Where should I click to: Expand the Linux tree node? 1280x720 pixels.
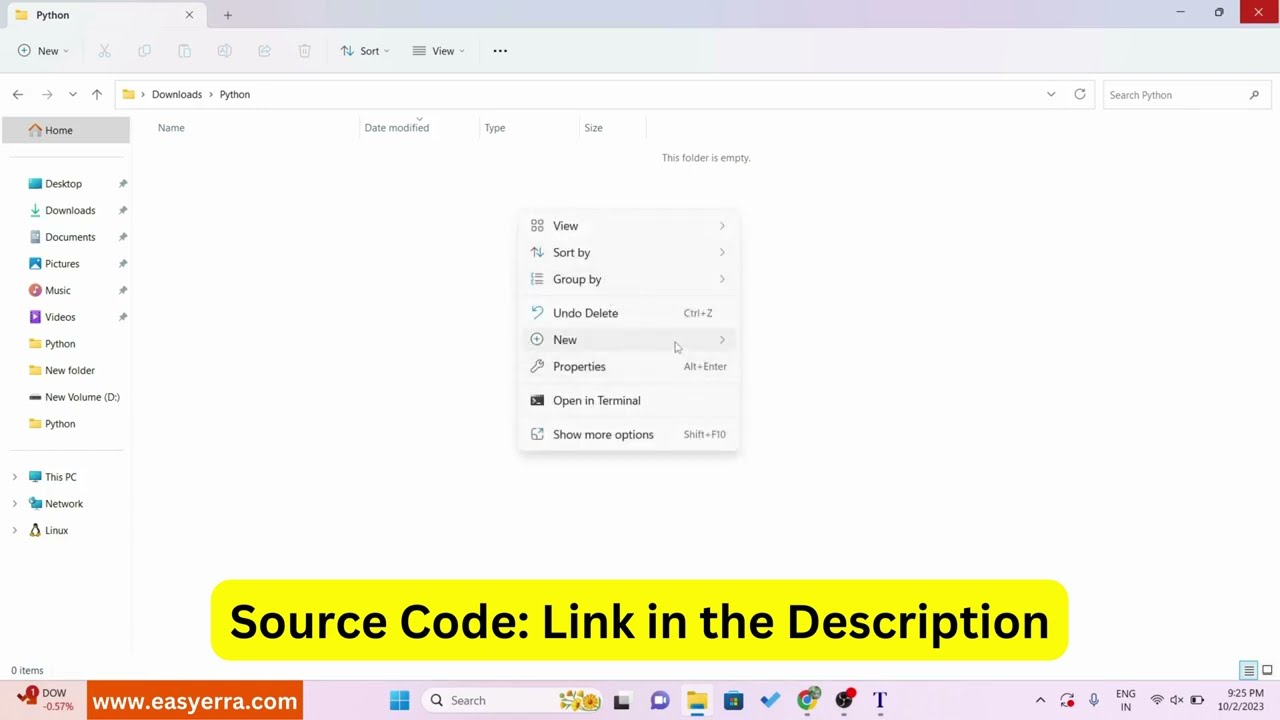click(x=14, y=530)
